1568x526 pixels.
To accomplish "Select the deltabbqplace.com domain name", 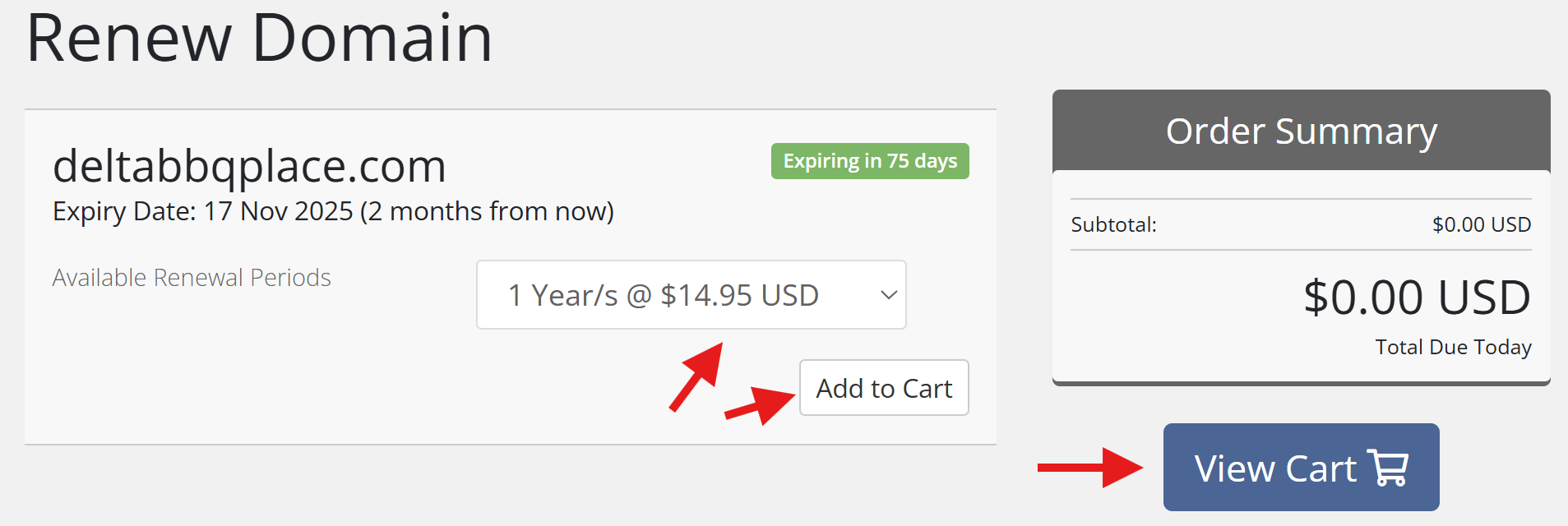I will pos(249,166).
